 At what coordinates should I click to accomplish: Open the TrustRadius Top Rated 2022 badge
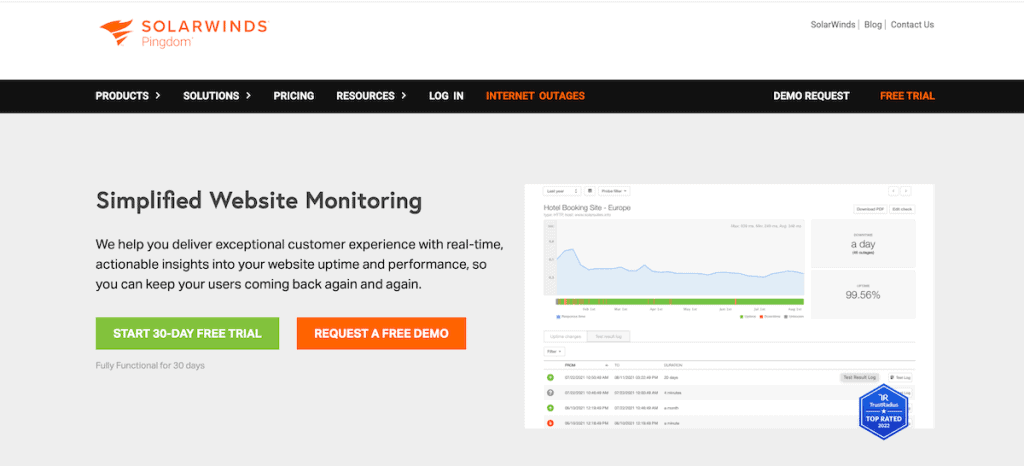coord(884,411)
